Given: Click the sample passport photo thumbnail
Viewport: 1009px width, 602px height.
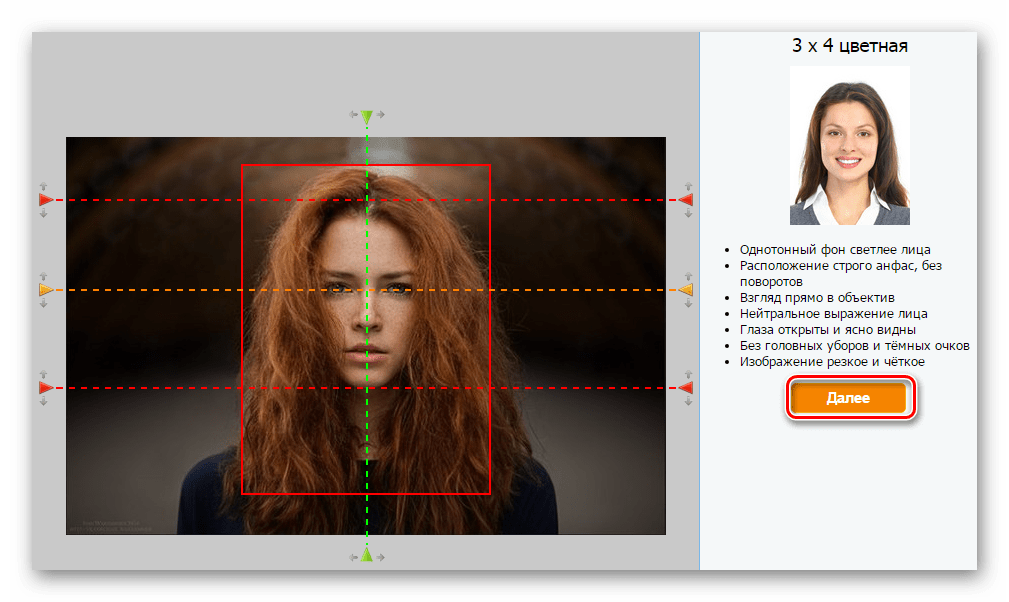Looking at the screenshot, I should (x=849, y=145).
